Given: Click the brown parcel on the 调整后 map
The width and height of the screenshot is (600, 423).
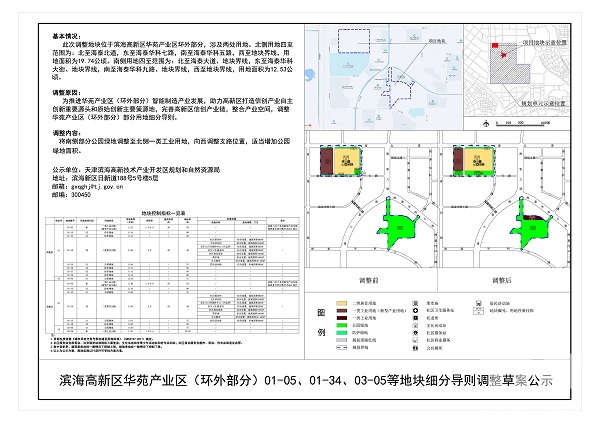Looking at the screenshot, I should (x=458, y=159).
